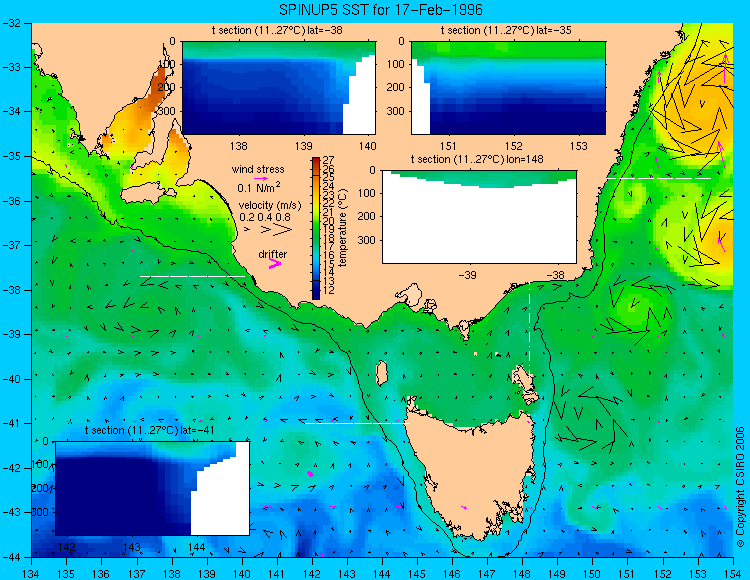
Task: Click the white dashed section line at latitude -35
Action: (659, 178)
